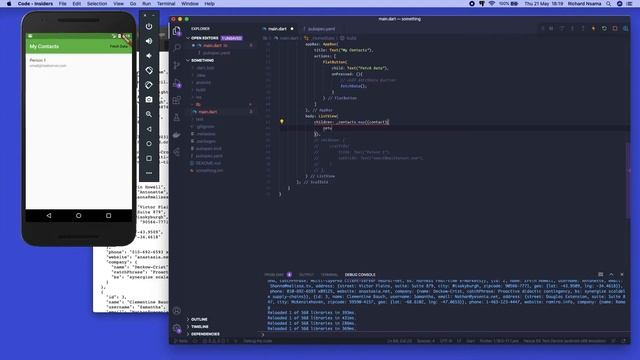Tap the phone's on-screen Home button
640x360 pixels.
click(x=78, y=216)
